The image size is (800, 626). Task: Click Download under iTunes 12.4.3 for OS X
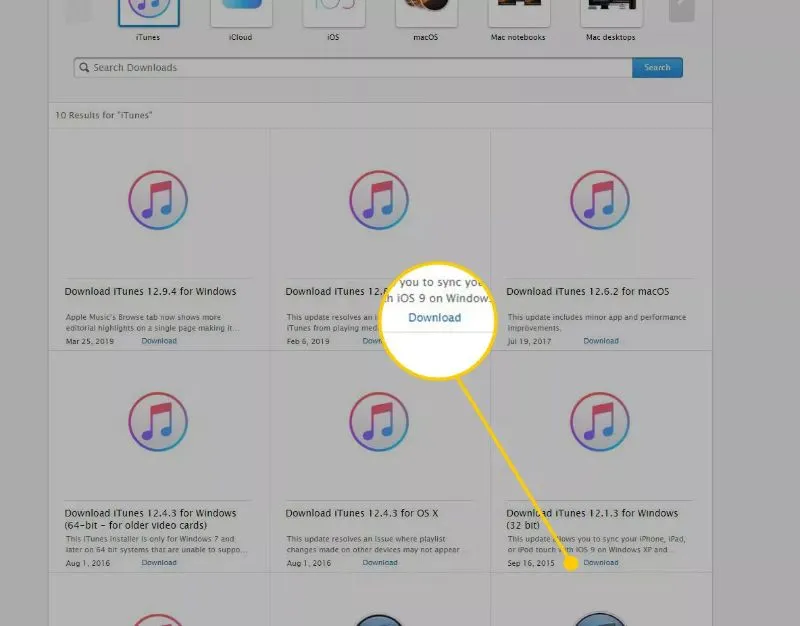click(380, 562)
